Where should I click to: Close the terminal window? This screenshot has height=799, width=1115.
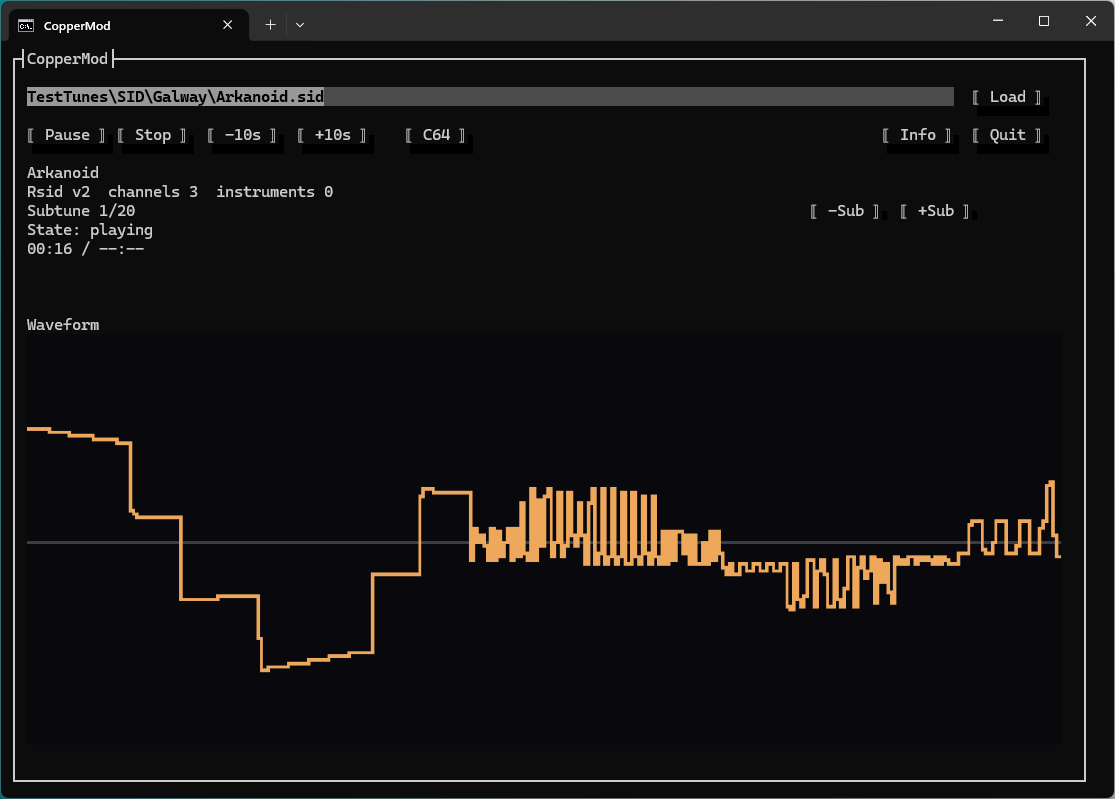(1091, 21)
